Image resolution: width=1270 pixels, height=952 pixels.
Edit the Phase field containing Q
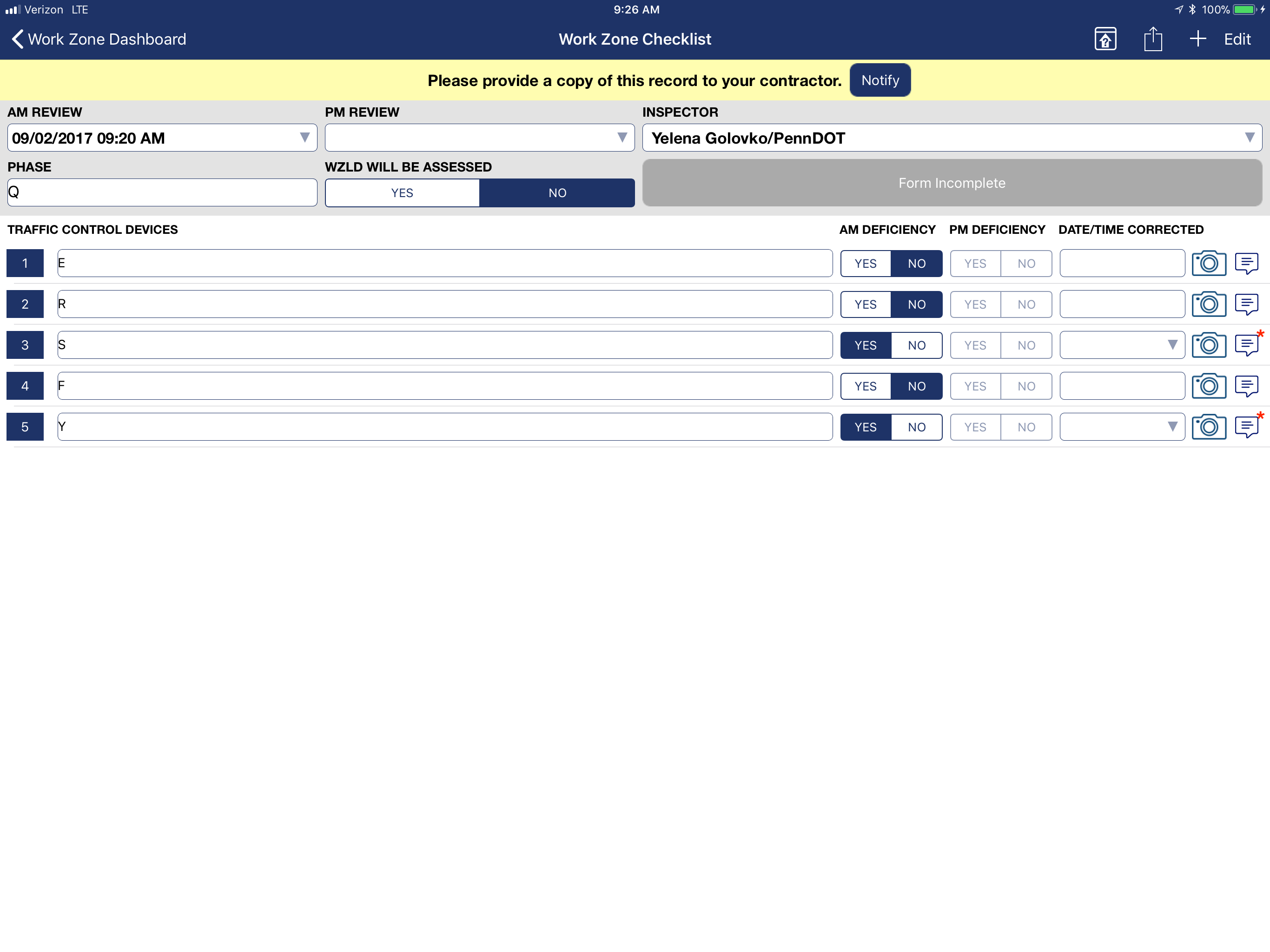coord(162,192)
